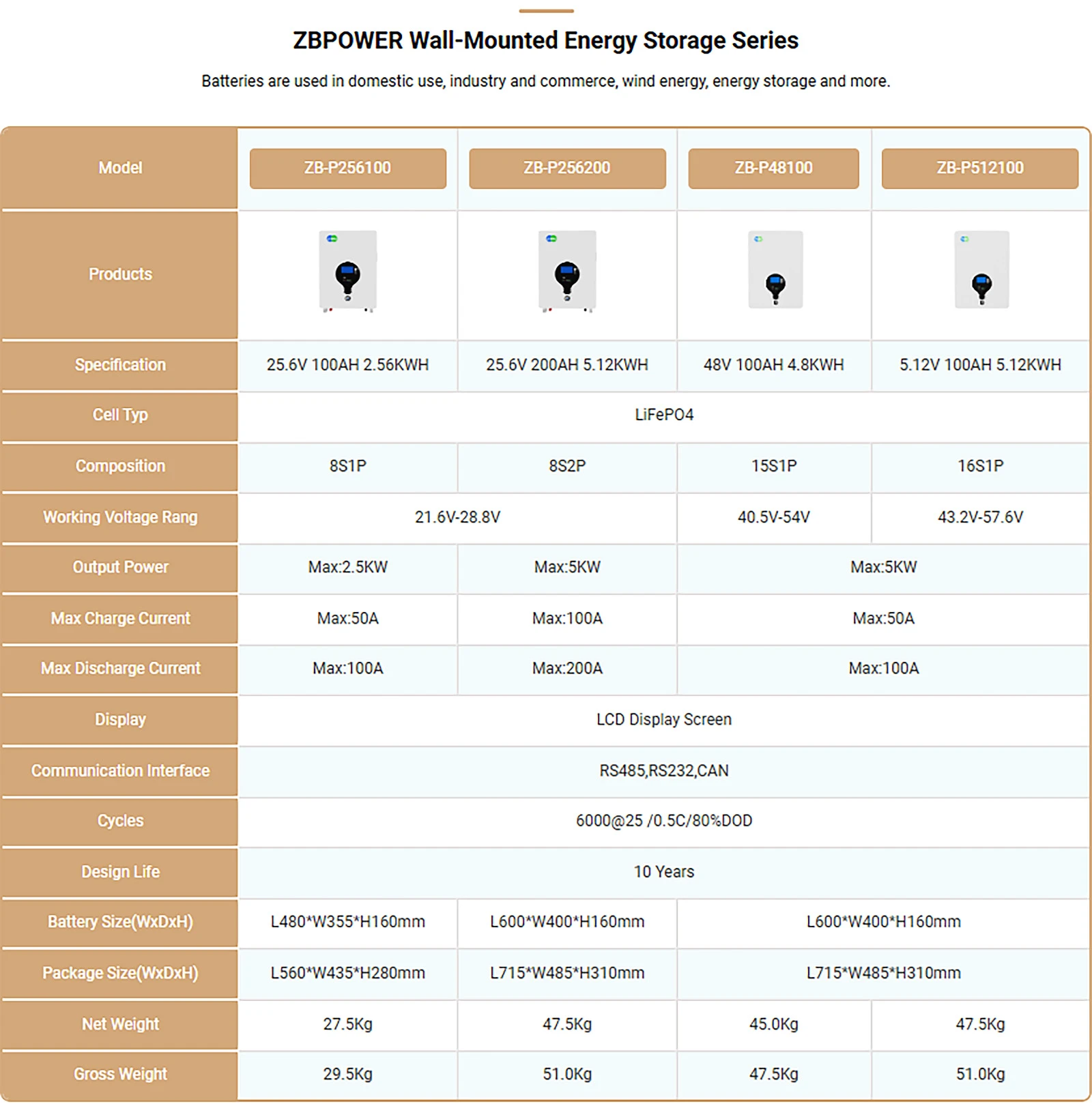Select the Products row header
The height and width of the screenshot is (1106, 1092).
coord(119,274)
